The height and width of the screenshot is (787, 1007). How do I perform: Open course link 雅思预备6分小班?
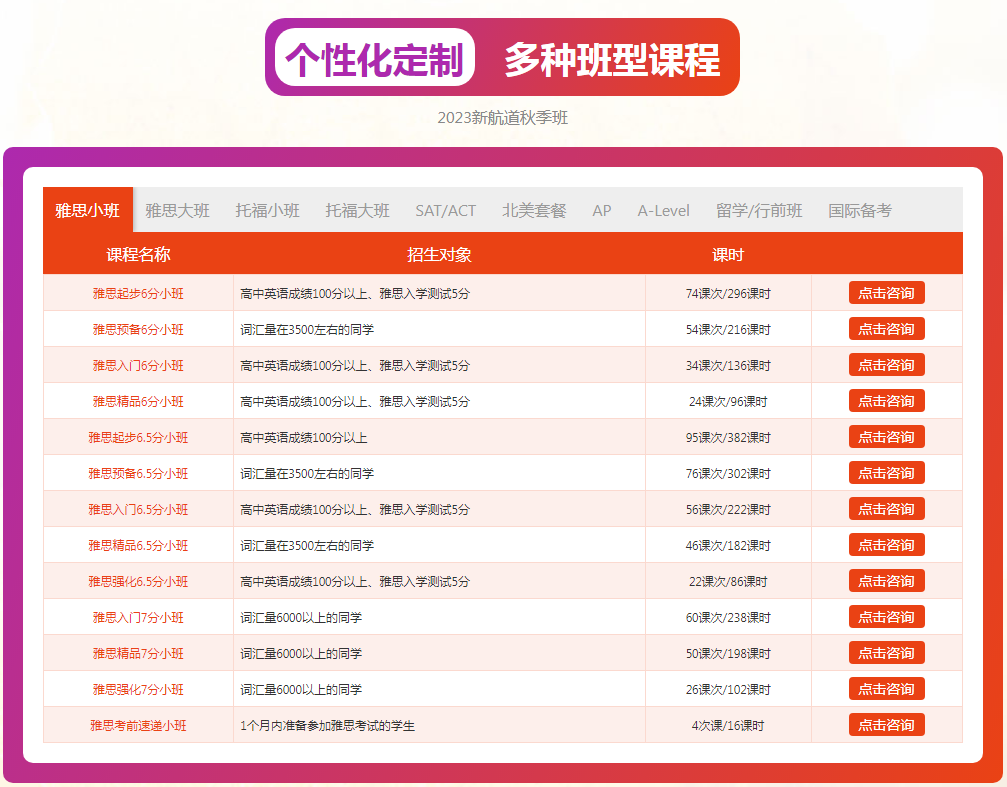click(138, 330)
